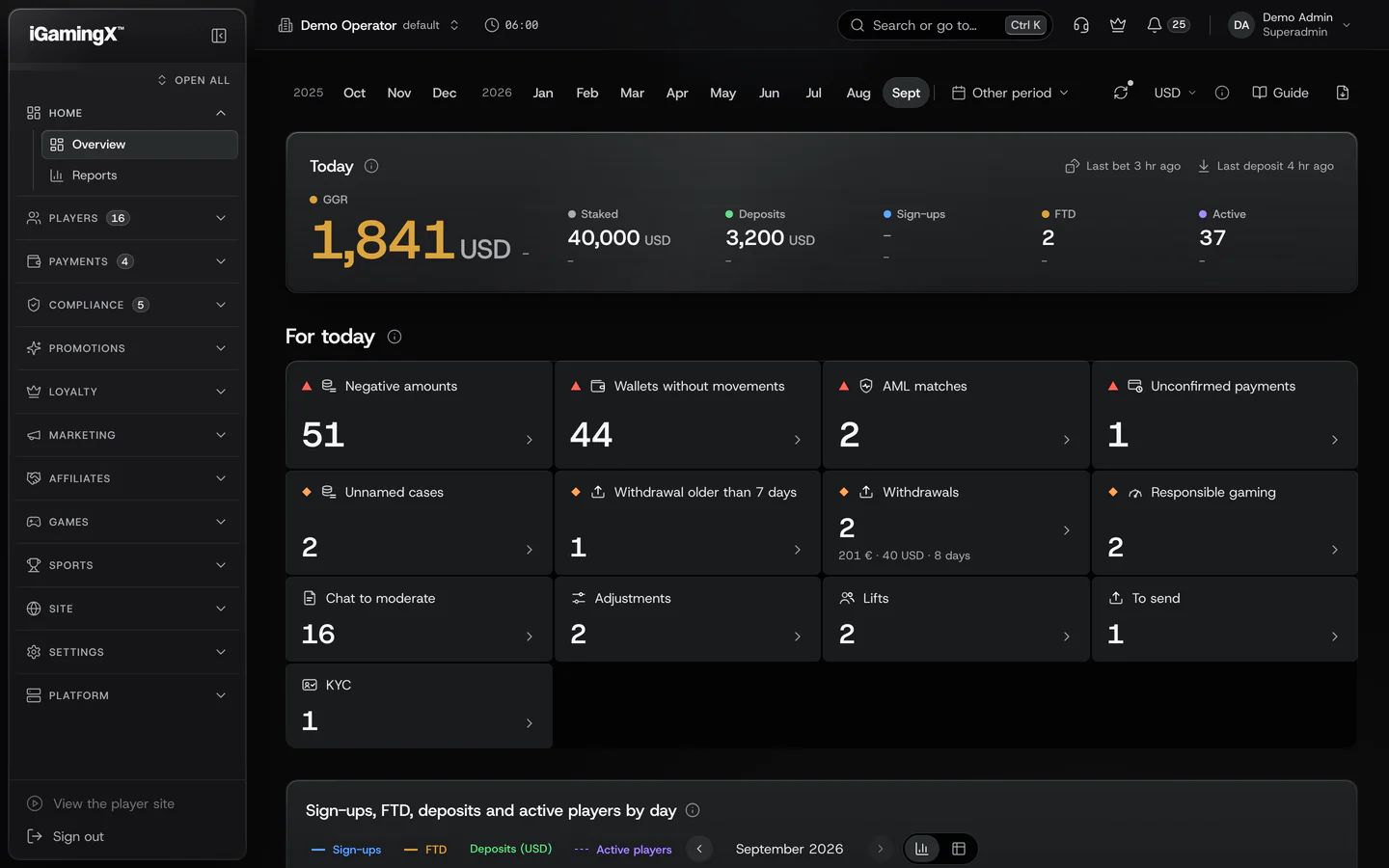Open the Lifts card

956,619
